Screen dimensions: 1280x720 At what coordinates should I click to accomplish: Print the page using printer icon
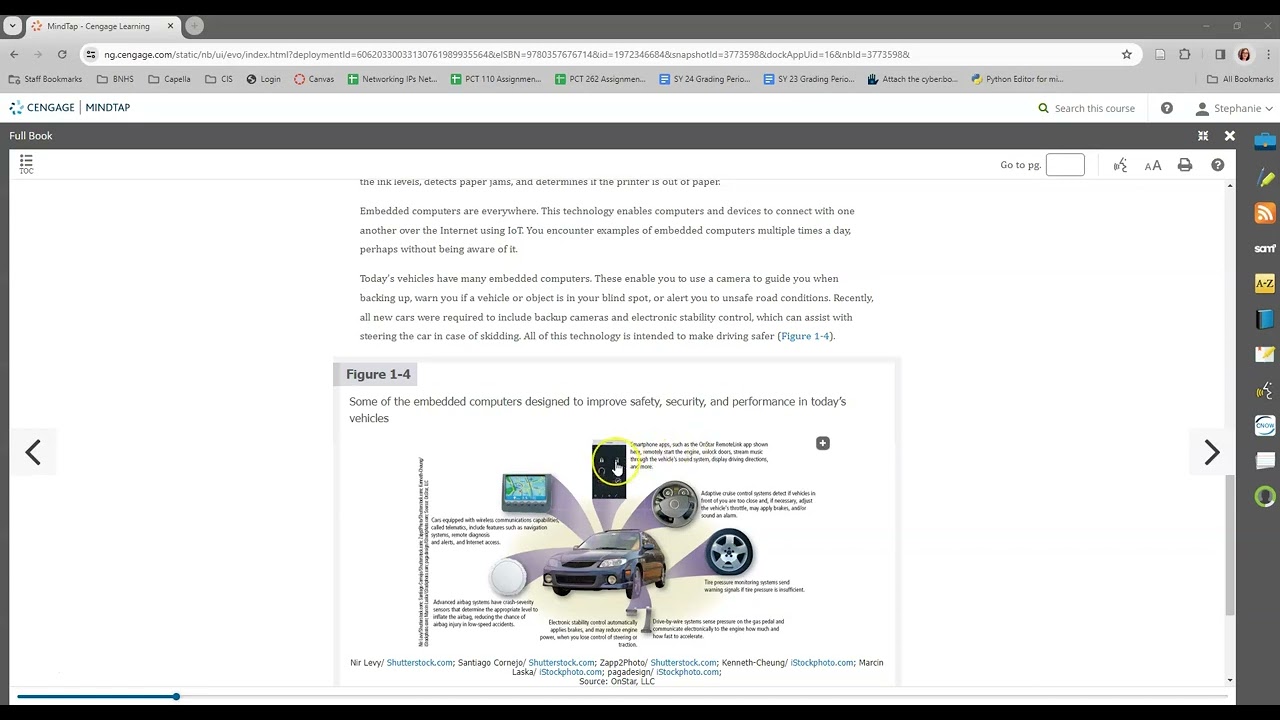click(1185, 165)
